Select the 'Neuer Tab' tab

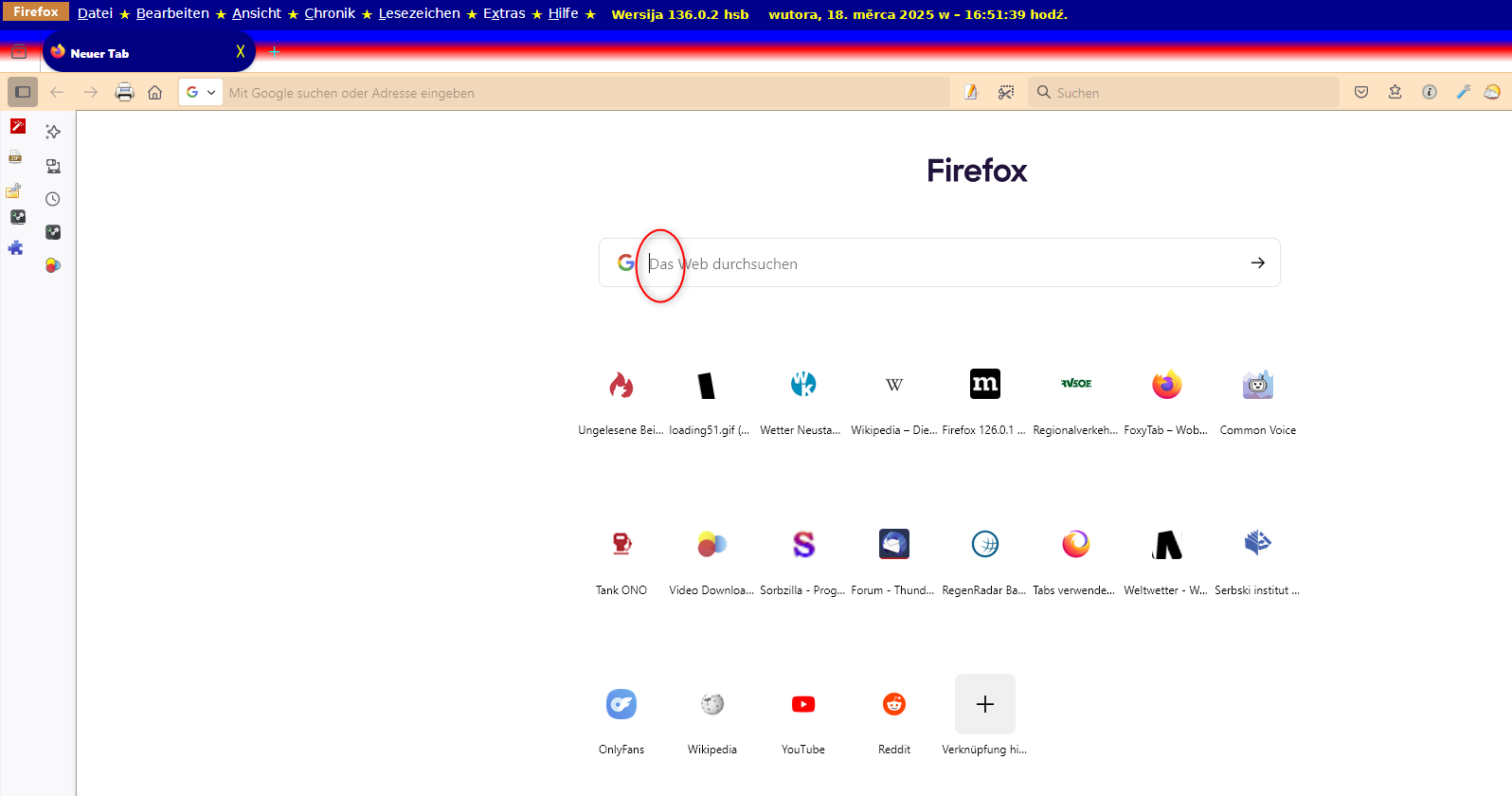click(x=149, y=52)
